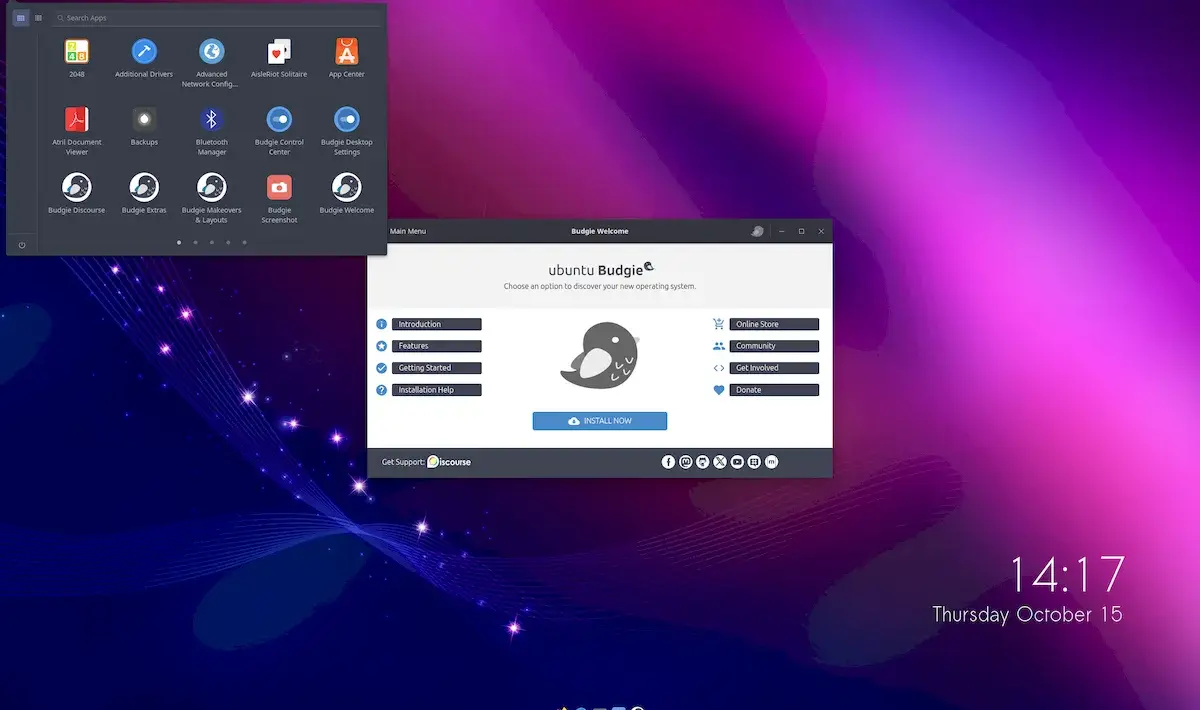Open the Getting Started section

[437, 368]
